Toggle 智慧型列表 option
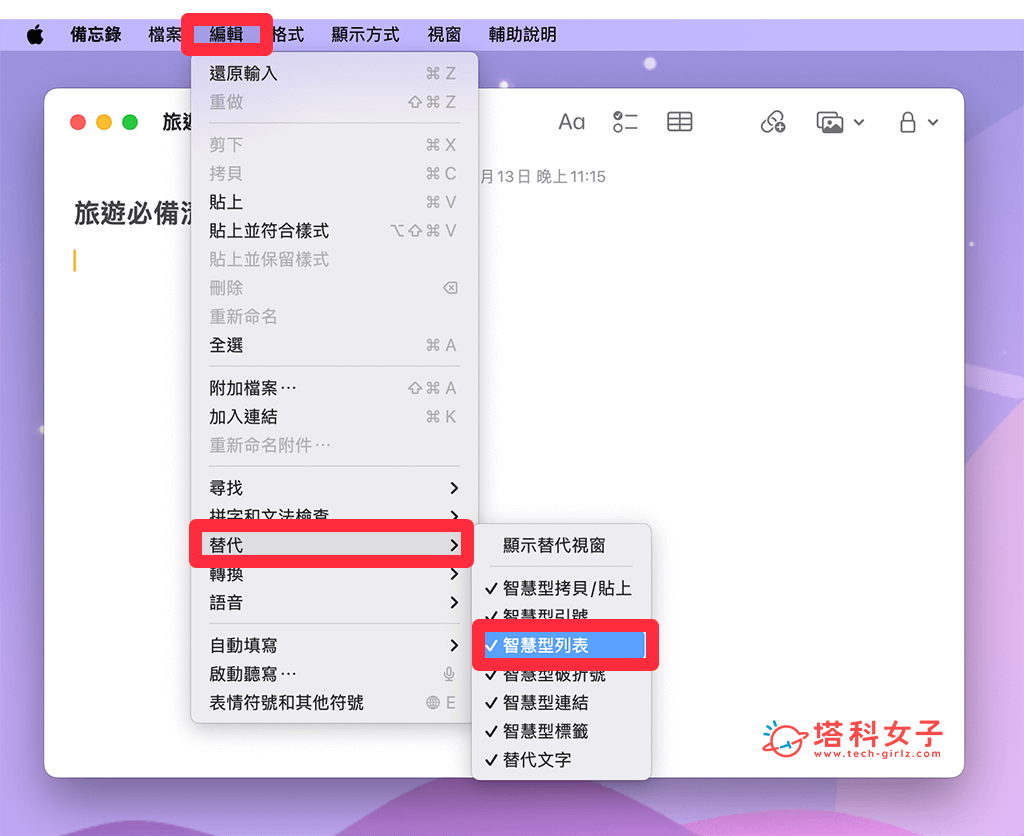 [564, 645]
